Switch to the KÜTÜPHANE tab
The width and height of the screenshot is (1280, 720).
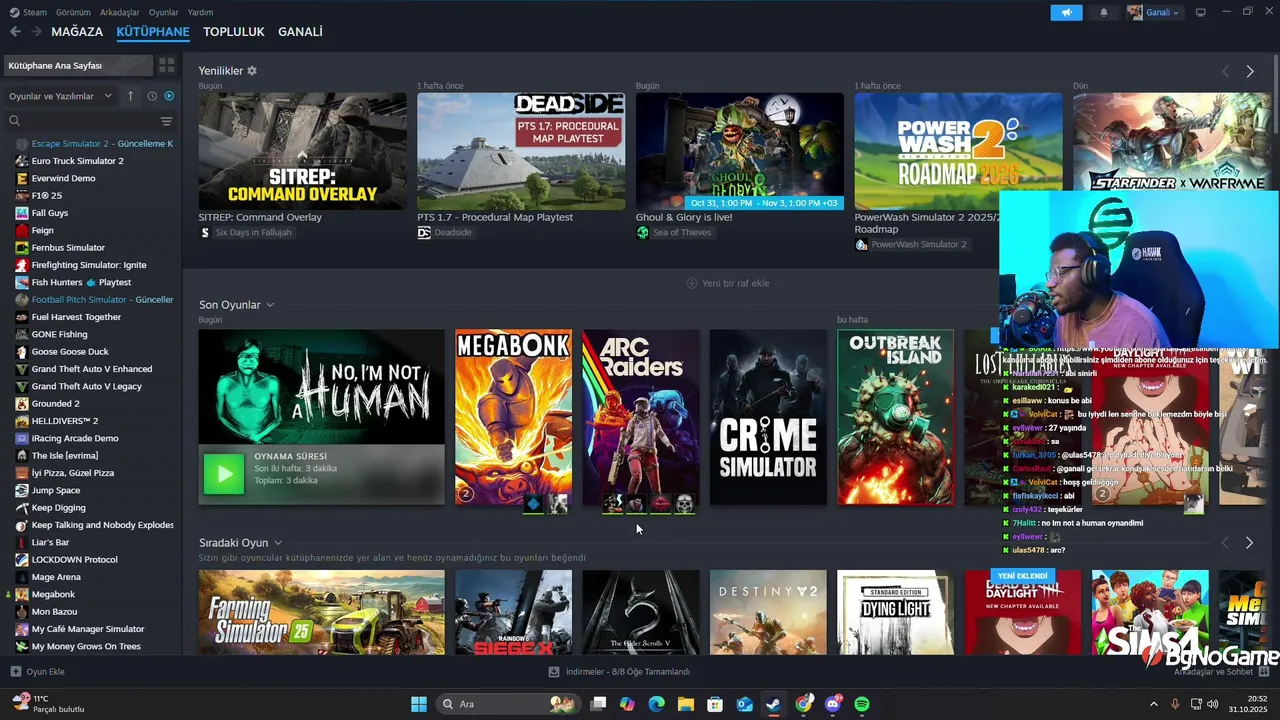click(x=153, y=32)
